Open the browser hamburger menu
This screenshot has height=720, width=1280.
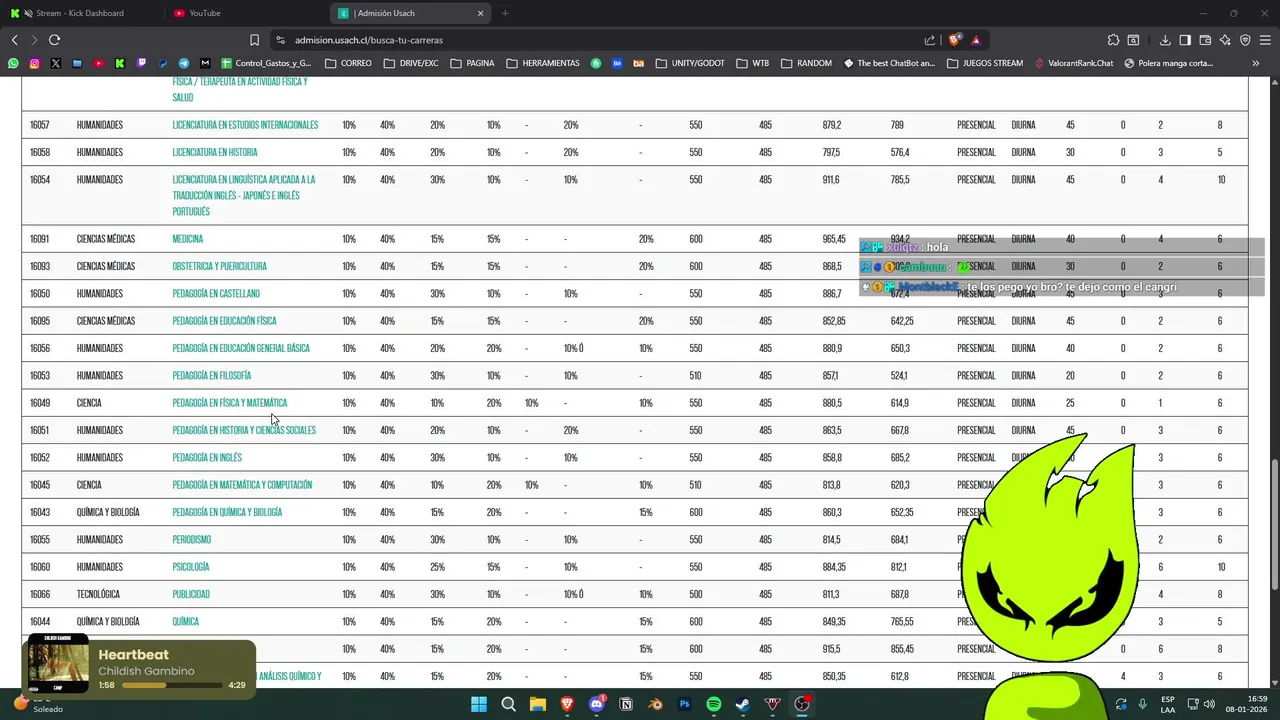[1265, 40]
